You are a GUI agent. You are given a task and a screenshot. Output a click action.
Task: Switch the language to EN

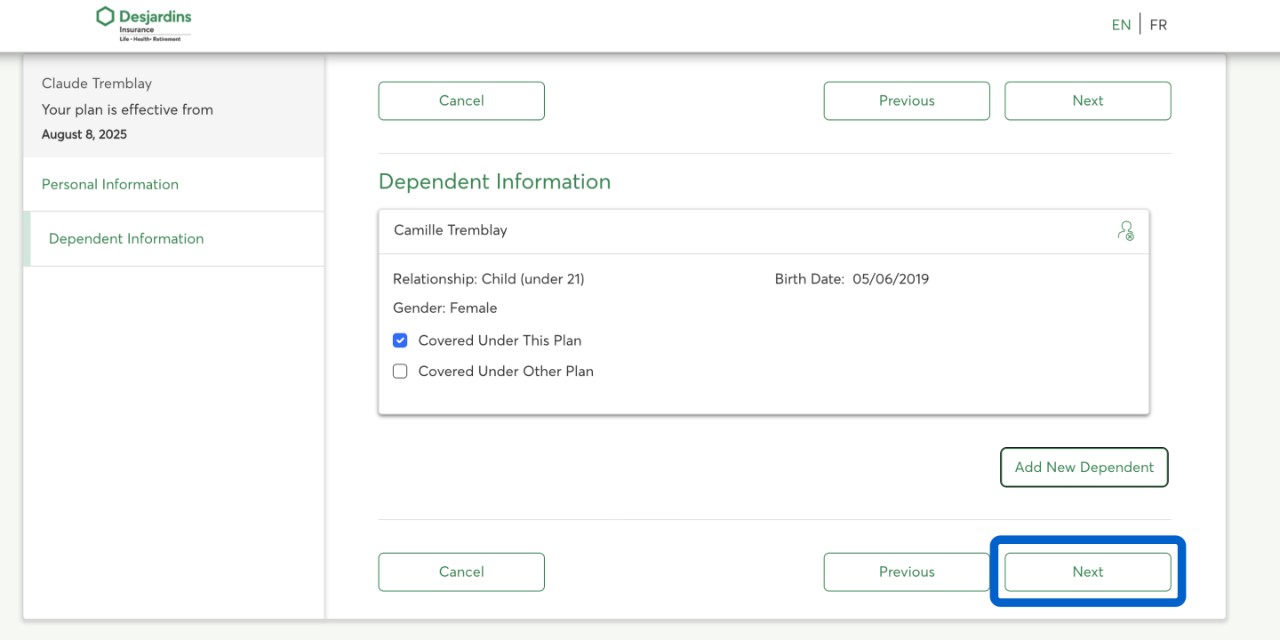[1121, 25]
